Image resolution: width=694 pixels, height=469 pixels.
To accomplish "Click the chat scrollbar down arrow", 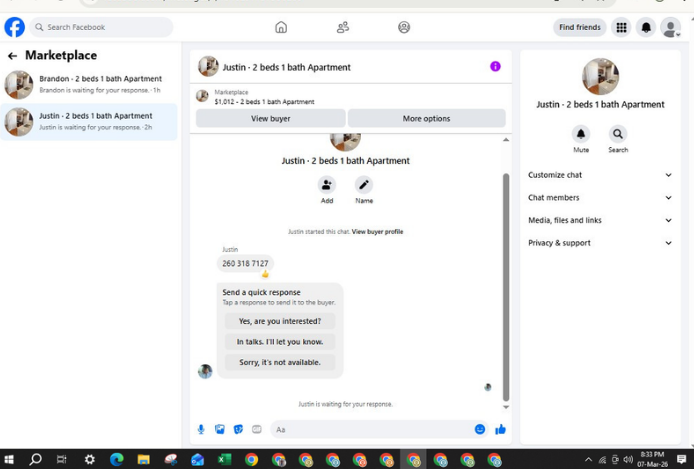I will (x=506, y=407).
